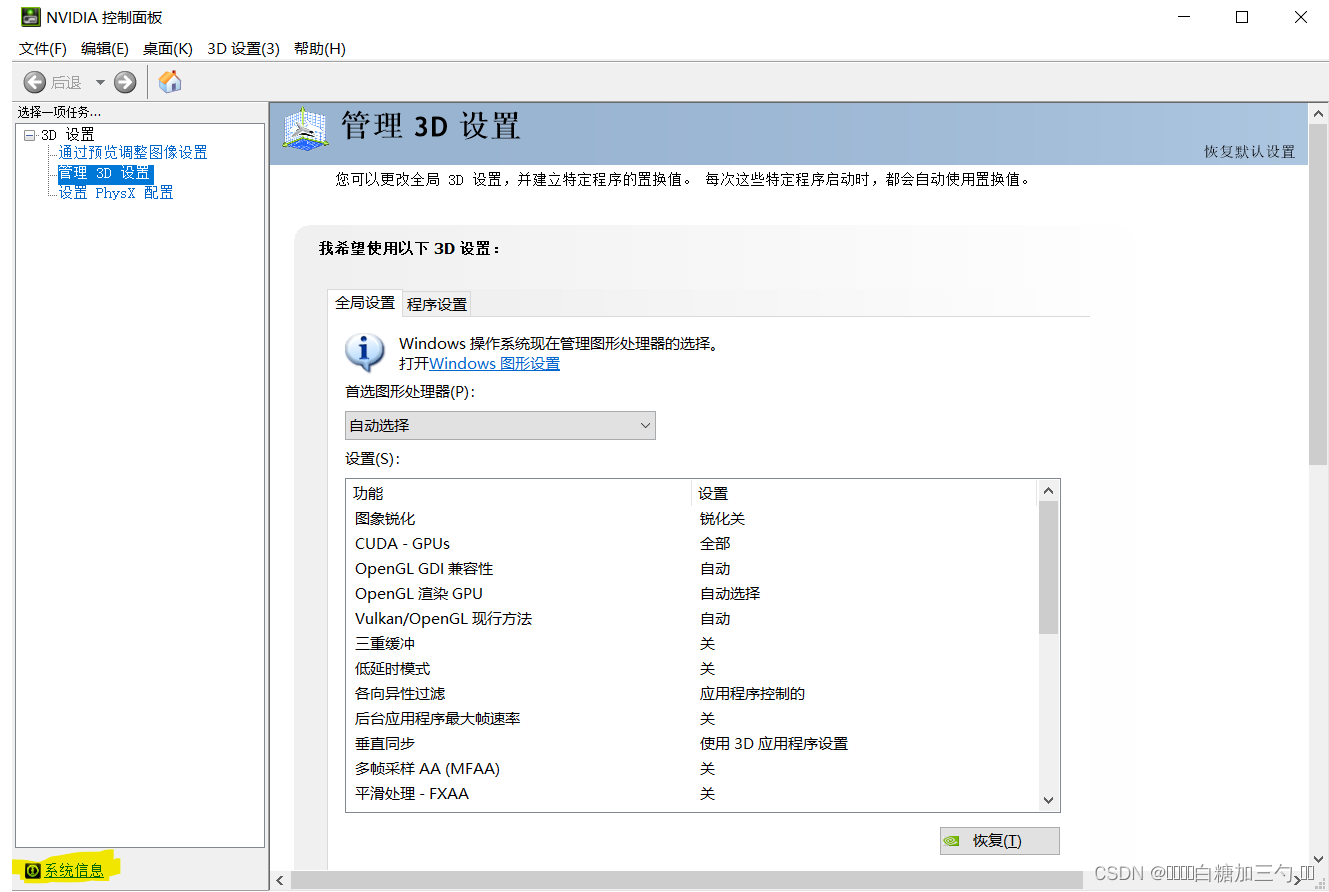
Task: Click the main pane scroll-up arrow
Action: (x=1318, y=114)
